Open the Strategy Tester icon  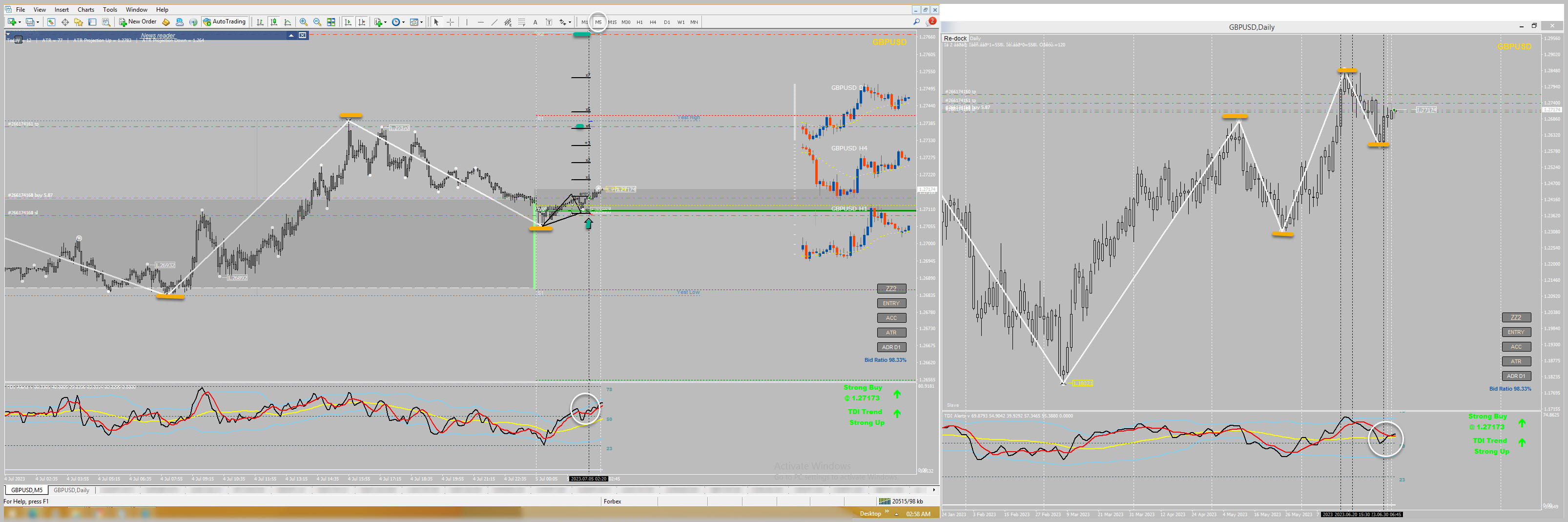[x=106, y=22]
